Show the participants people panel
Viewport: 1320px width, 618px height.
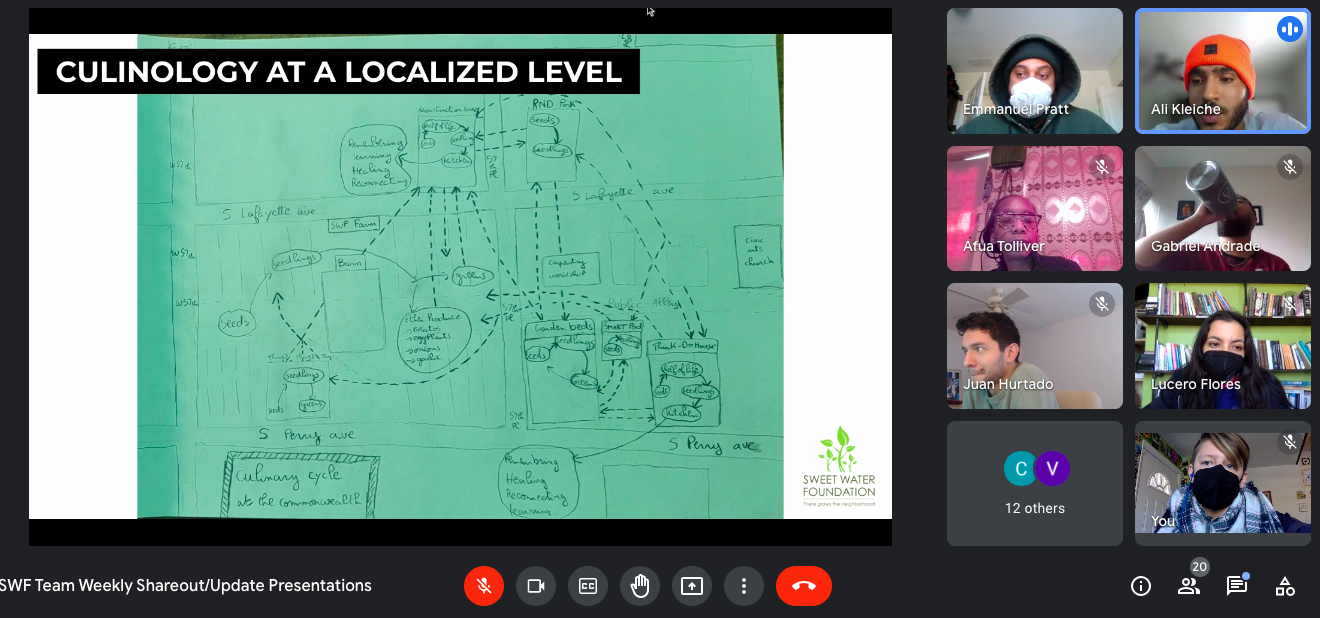coord(1189,586)
